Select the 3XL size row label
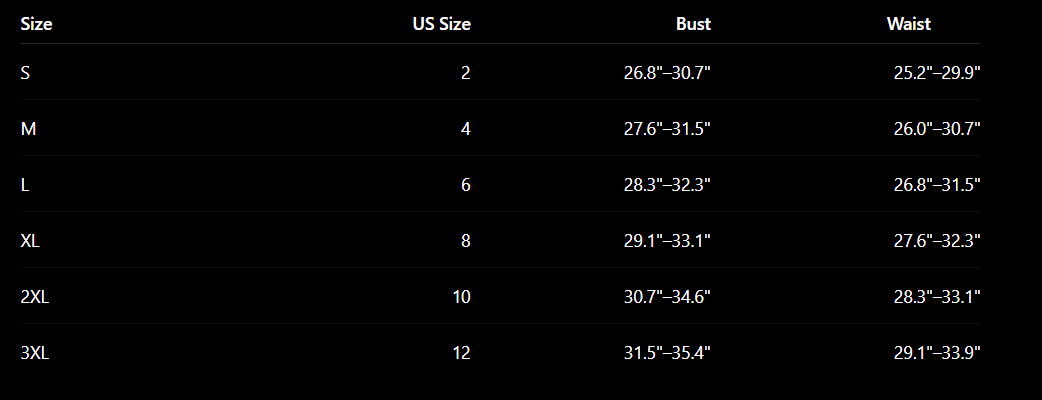The height and width of the screenshot is (400, 1042). 35,352
